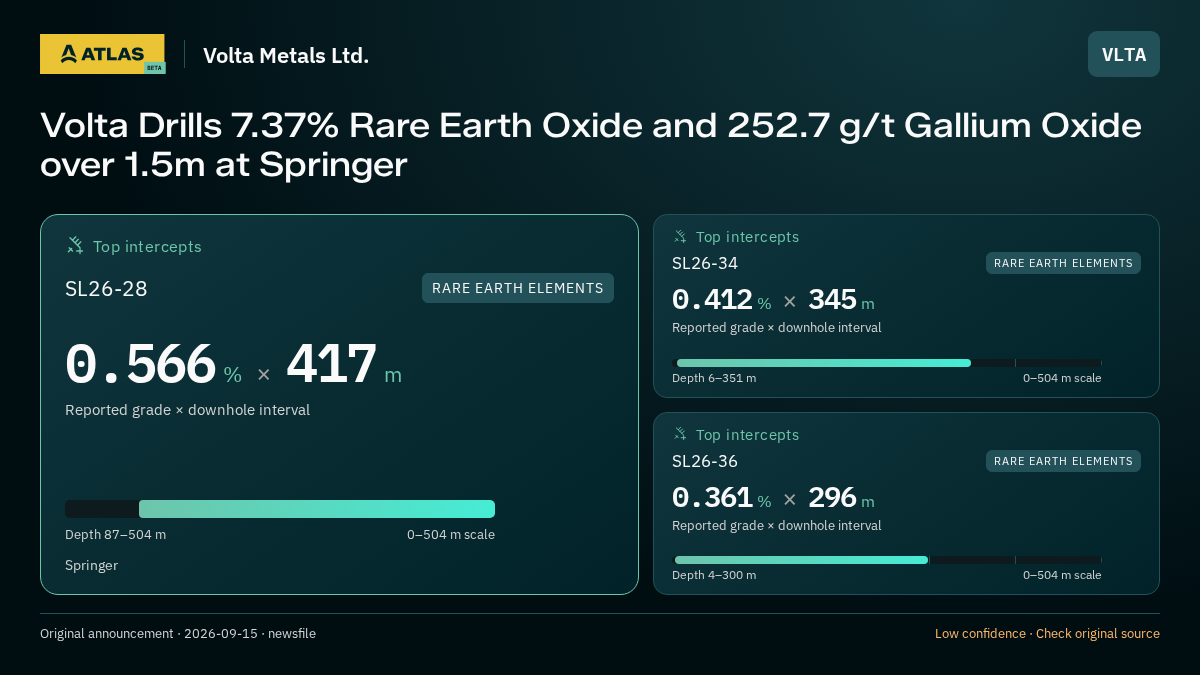The height and width of the screenshot is (675, 1200).
Task: Click the 'Depth 87–504 m' label
Action: tap(116, 534)
